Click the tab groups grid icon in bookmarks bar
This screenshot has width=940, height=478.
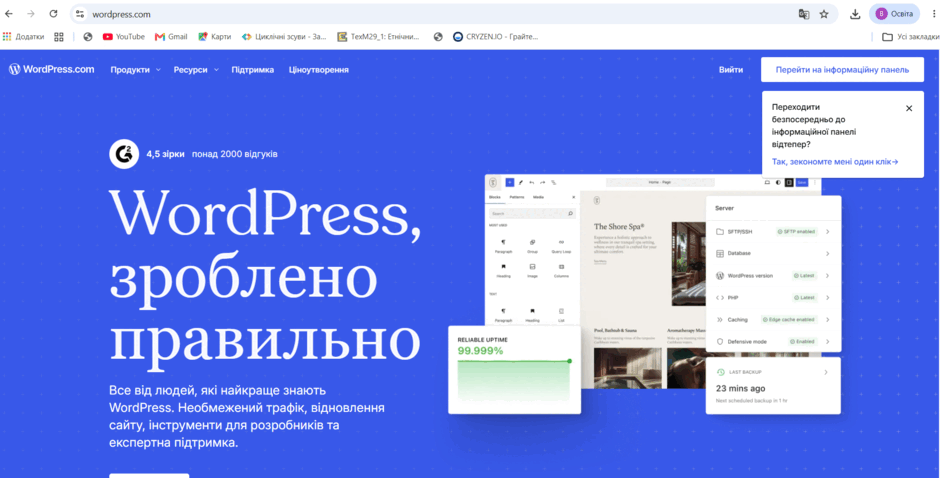(x=59, y=37)
